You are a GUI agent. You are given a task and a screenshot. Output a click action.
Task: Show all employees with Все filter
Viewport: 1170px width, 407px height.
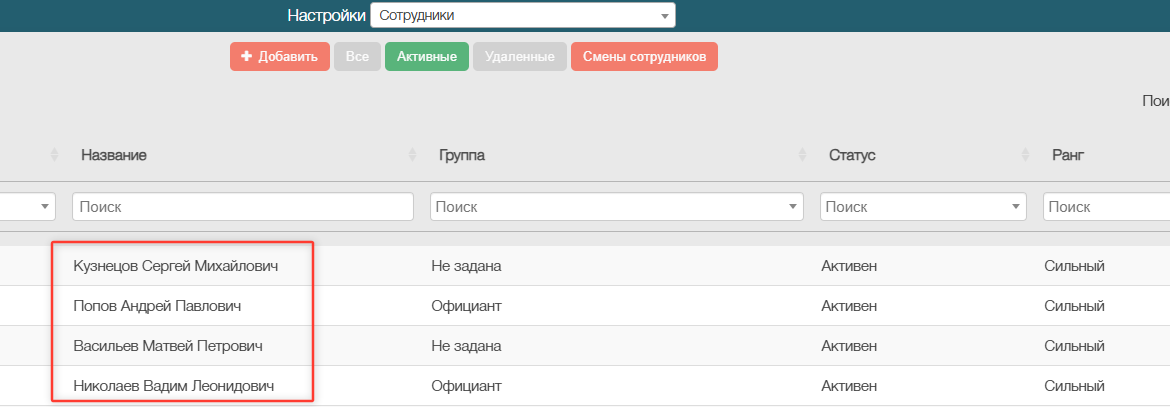click(357, 57)
